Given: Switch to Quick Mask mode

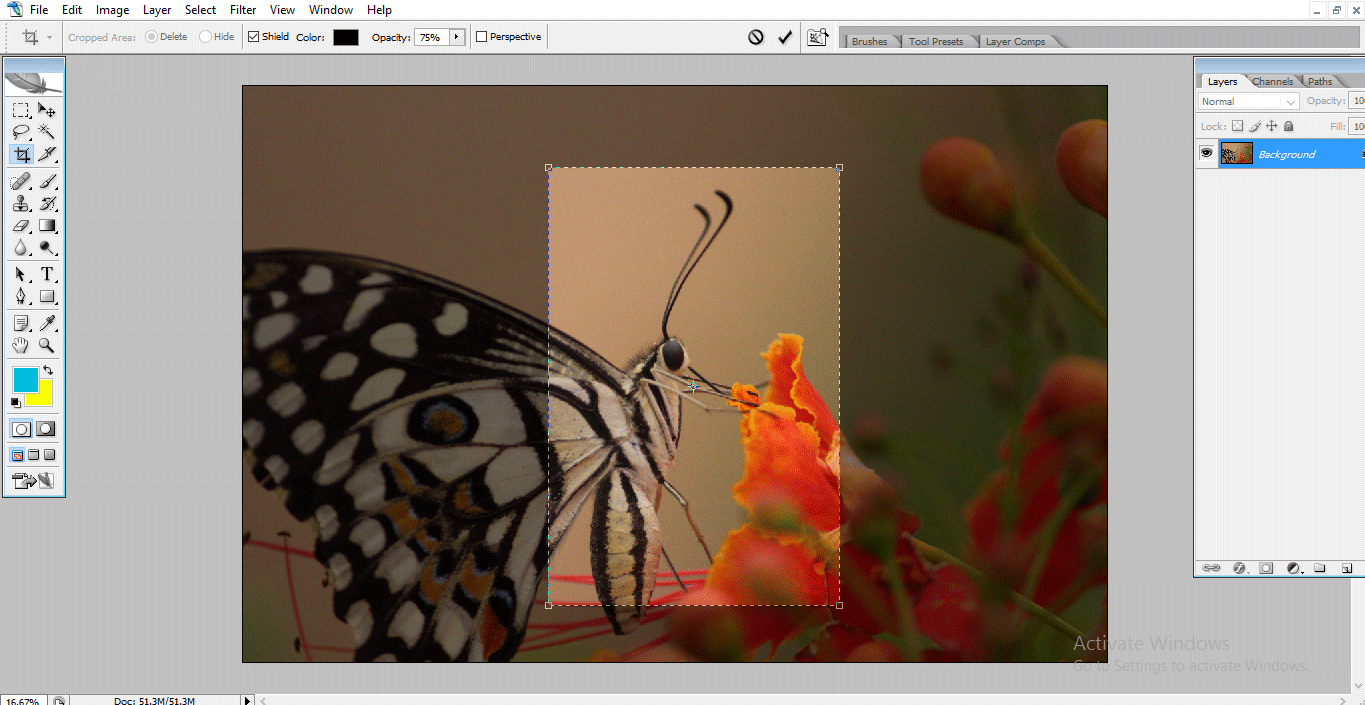Looking at the screenshot, I should pos(46,429).
